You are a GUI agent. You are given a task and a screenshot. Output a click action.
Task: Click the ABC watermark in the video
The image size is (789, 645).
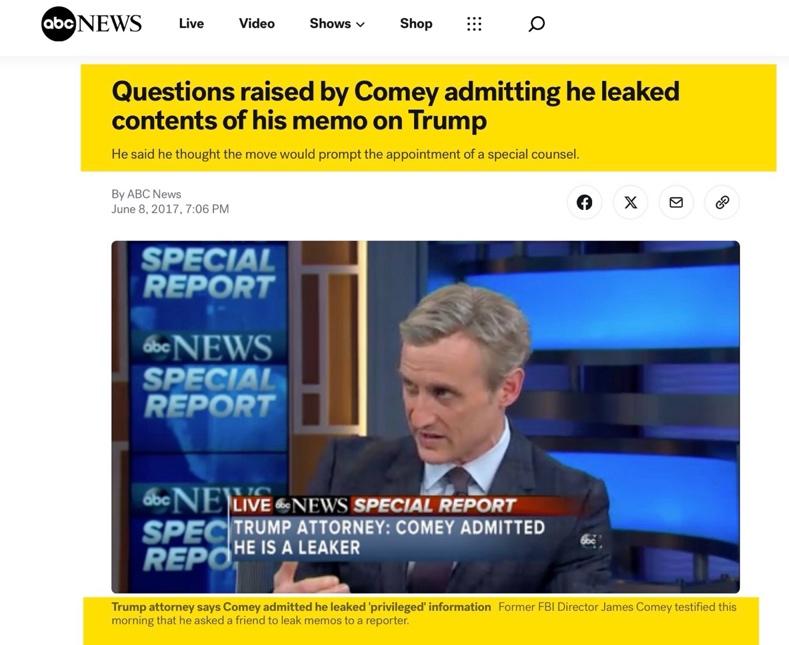(591, 540)
